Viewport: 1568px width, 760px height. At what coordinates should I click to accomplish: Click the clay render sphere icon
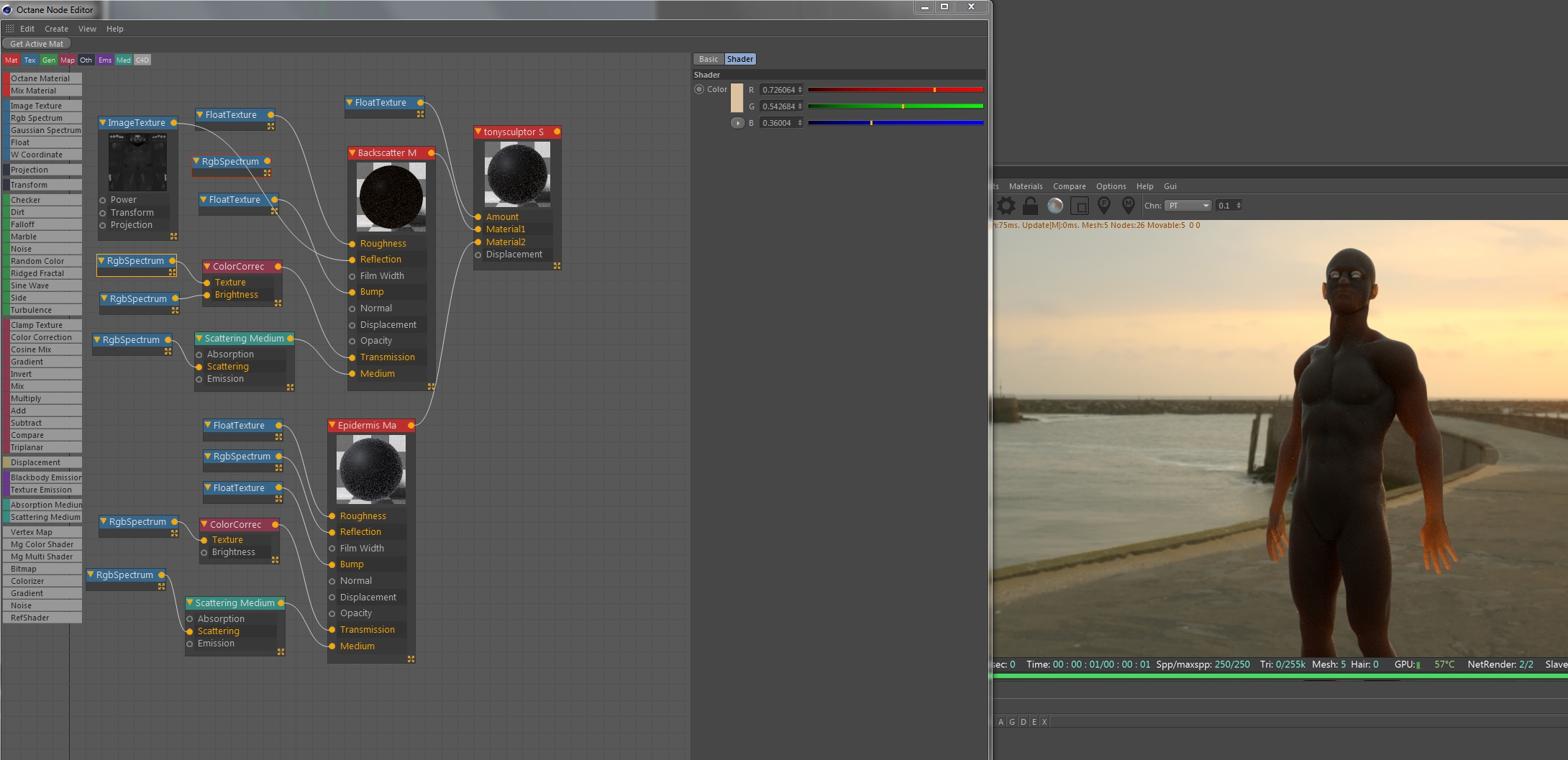point(1055,206)
